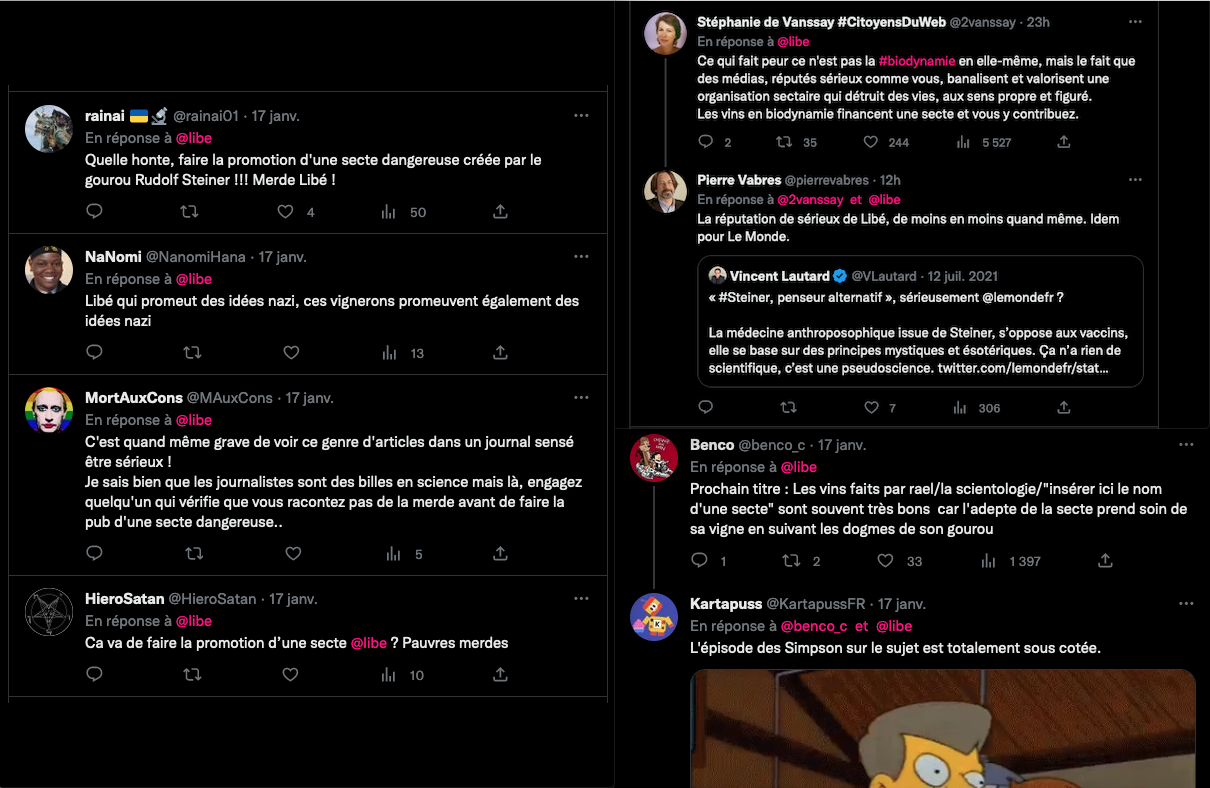1210x788 pixels.
Task: Open more options on Kartapuss's tweet
Action: click(1186, 604)
